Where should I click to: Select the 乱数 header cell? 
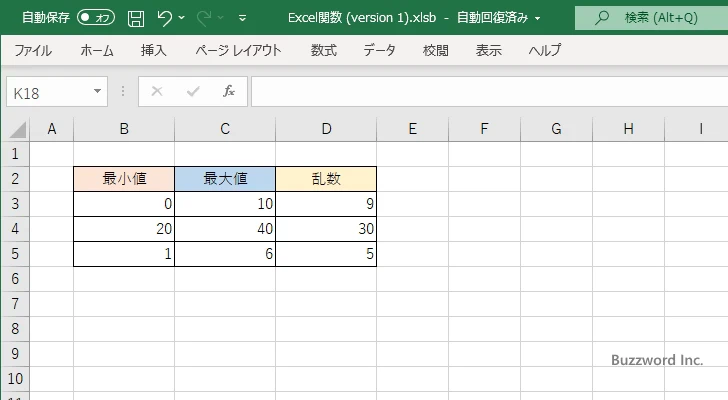point(326,179)
